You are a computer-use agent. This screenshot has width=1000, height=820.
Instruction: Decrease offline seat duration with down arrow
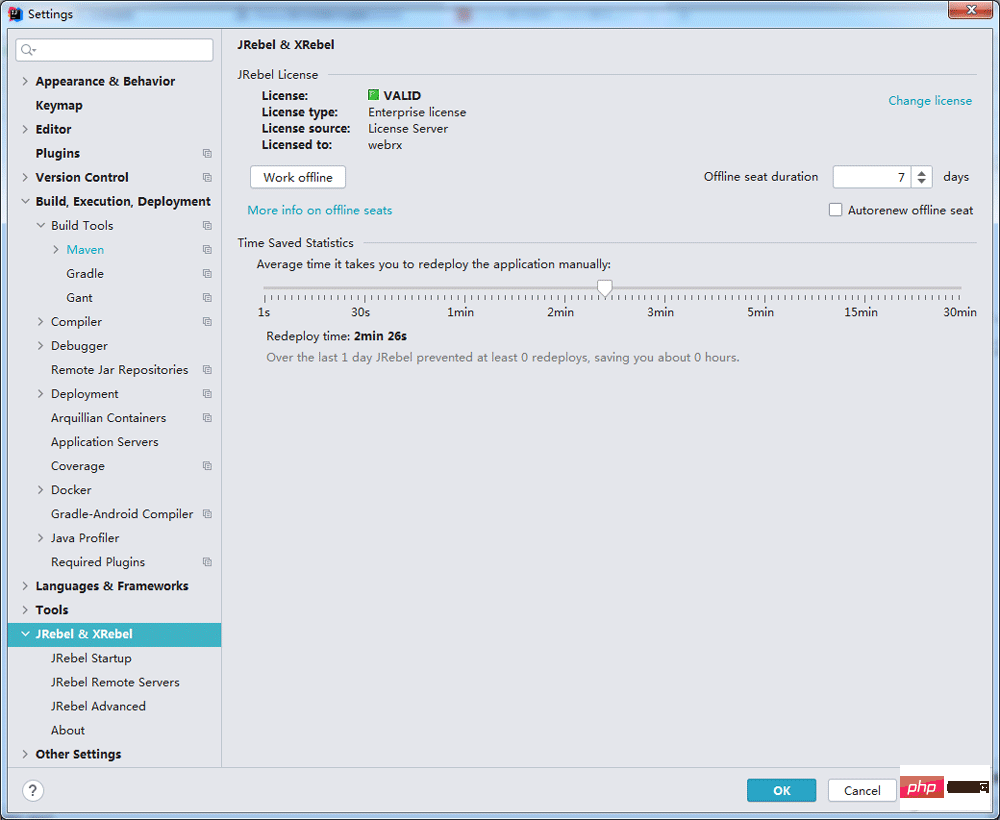pyautogui.click(x=922, y=182)
